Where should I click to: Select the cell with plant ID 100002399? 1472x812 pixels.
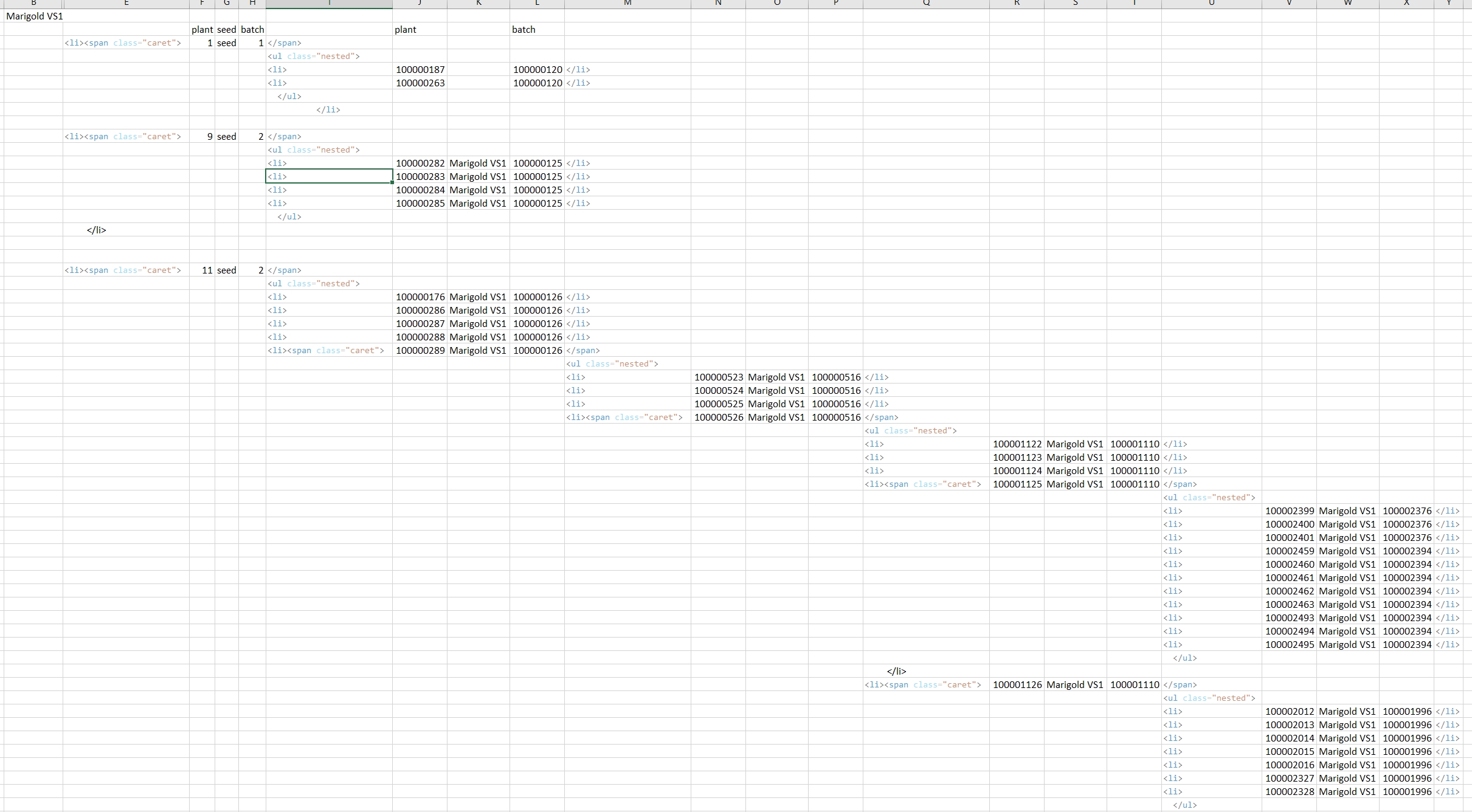pyautogui.click(x=1290, y=511)
